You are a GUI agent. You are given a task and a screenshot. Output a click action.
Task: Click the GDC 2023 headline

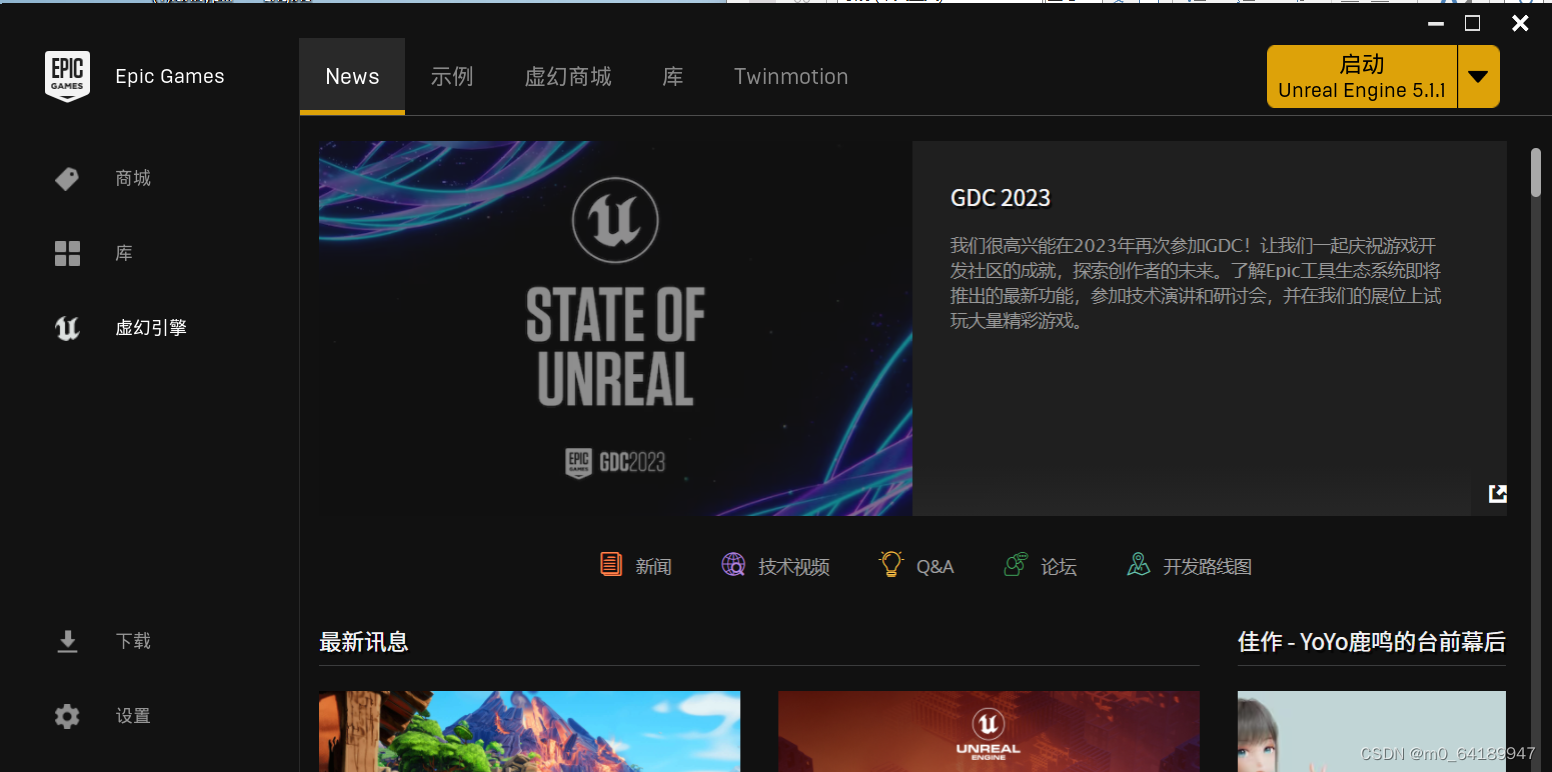click(x=1000, y=198)
